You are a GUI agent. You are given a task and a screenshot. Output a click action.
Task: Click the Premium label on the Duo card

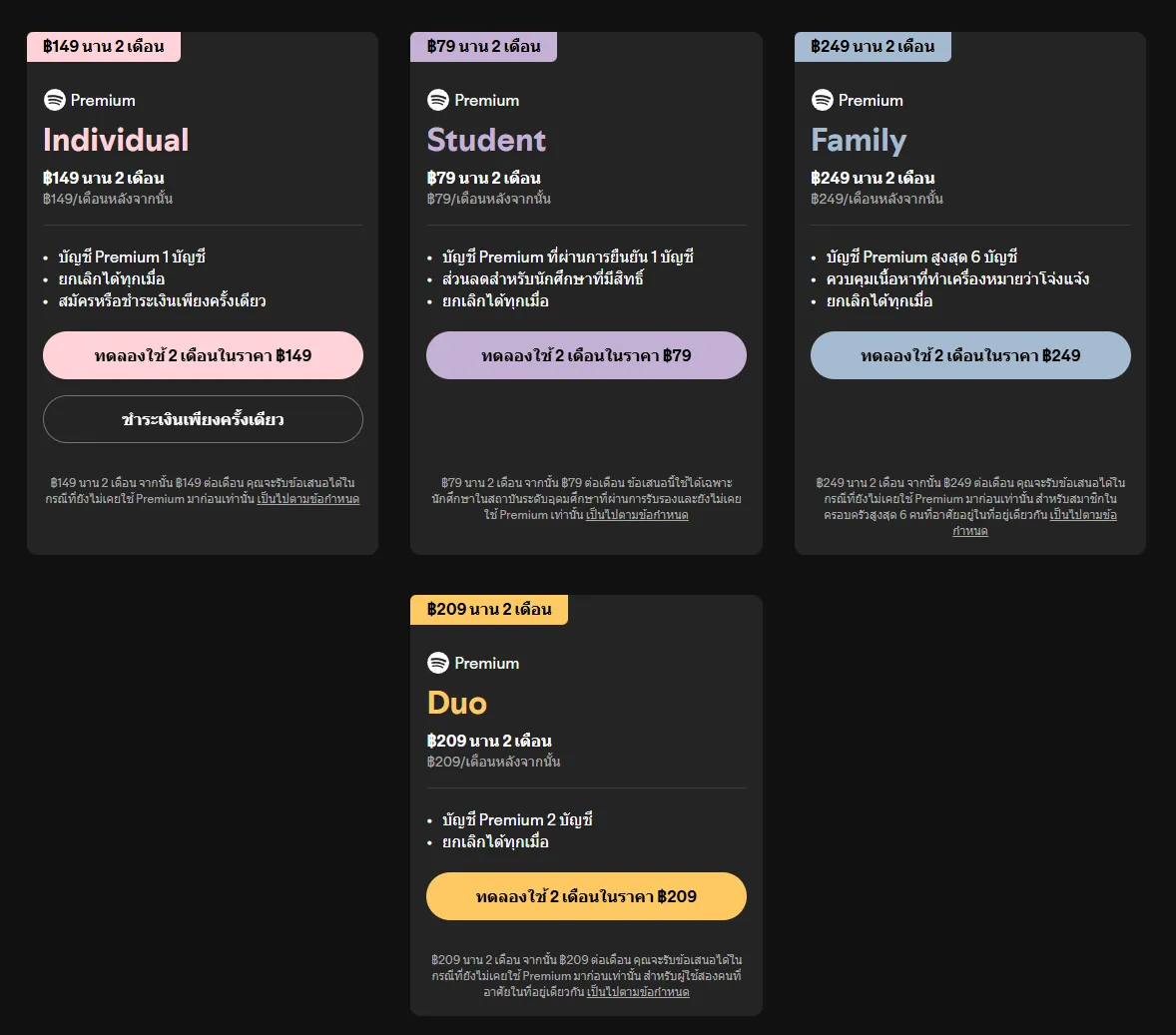pyautogui.click(x=487, y=664)
